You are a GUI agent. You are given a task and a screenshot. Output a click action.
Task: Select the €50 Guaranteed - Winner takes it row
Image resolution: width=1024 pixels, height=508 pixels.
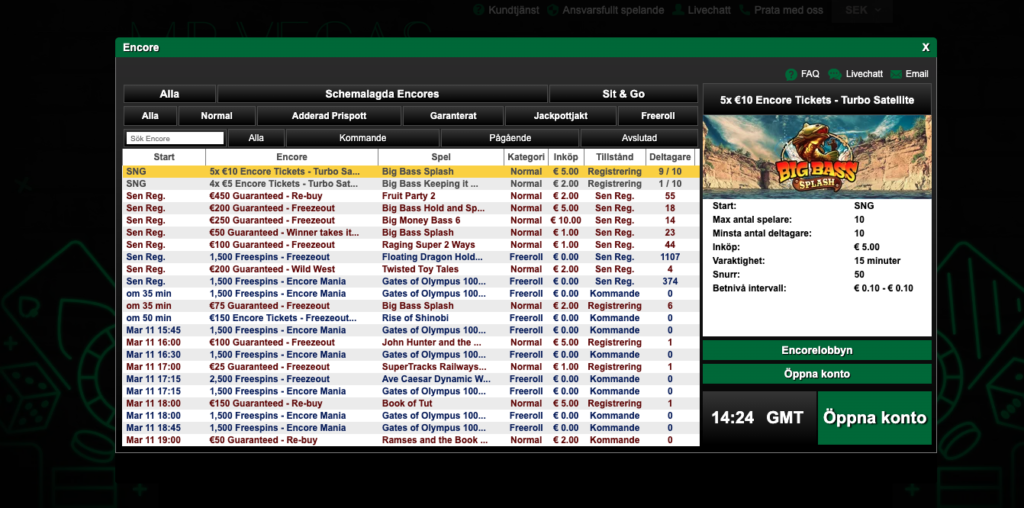click(x=411, y=232)
